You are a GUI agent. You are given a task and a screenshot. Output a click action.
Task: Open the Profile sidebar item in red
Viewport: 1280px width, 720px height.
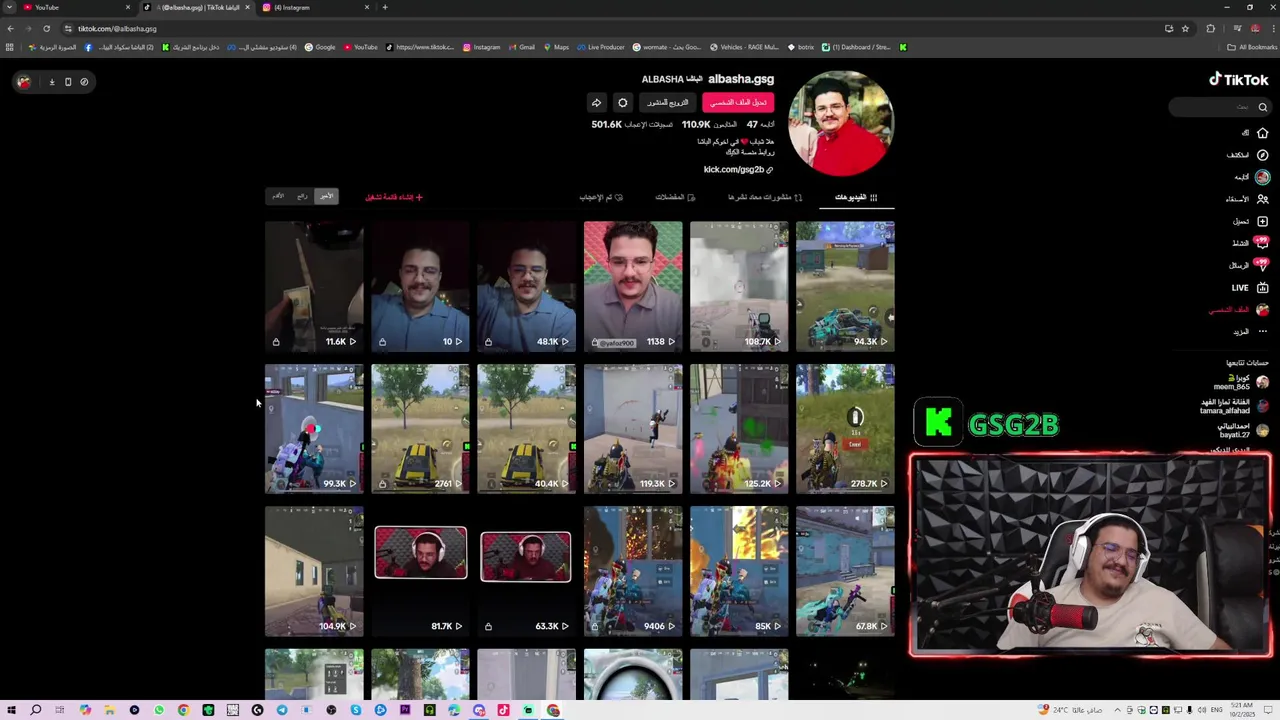click(1238, 309)
